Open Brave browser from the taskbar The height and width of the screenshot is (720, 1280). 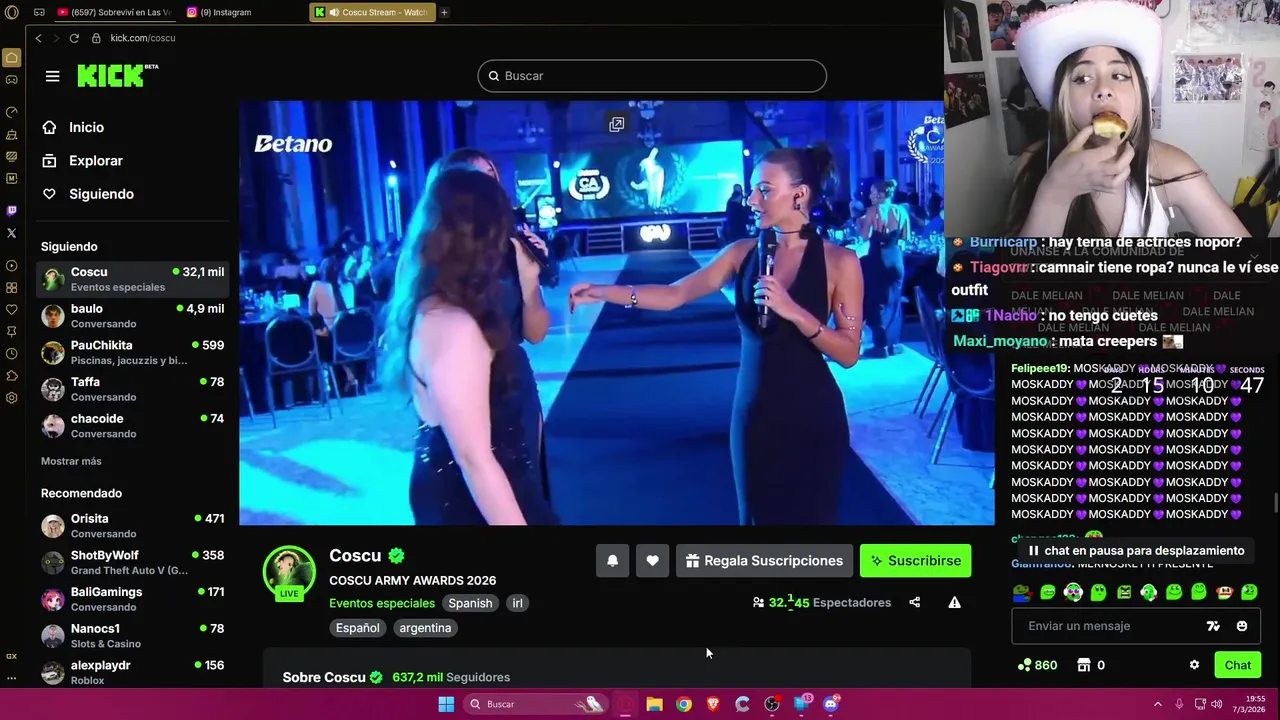click(x=713, y=704)
